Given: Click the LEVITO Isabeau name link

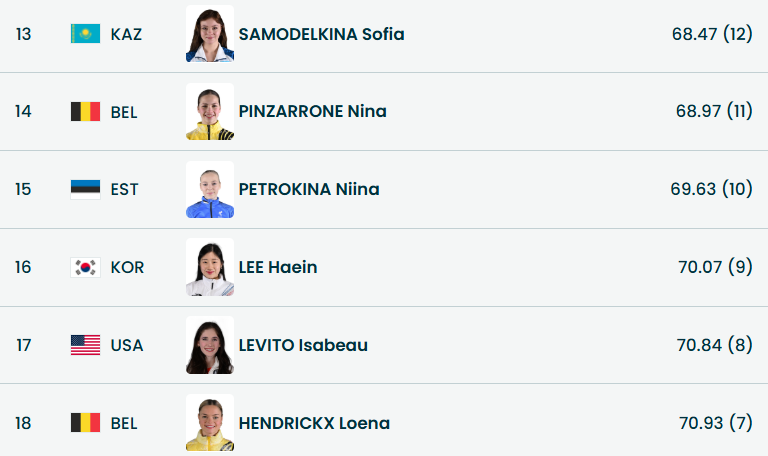Looking at the screenshot, I should point(303,345).
